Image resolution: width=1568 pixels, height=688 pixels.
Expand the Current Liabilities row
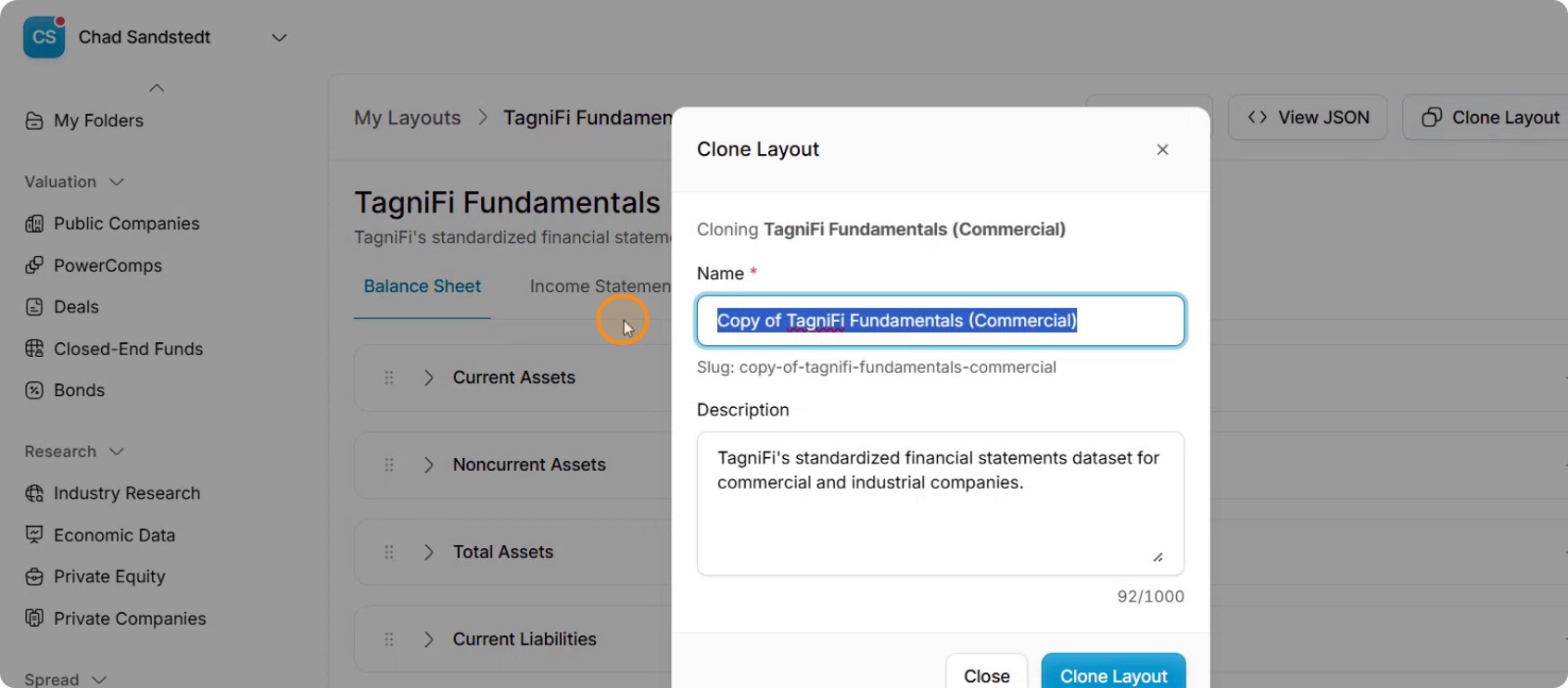[428, 639]
